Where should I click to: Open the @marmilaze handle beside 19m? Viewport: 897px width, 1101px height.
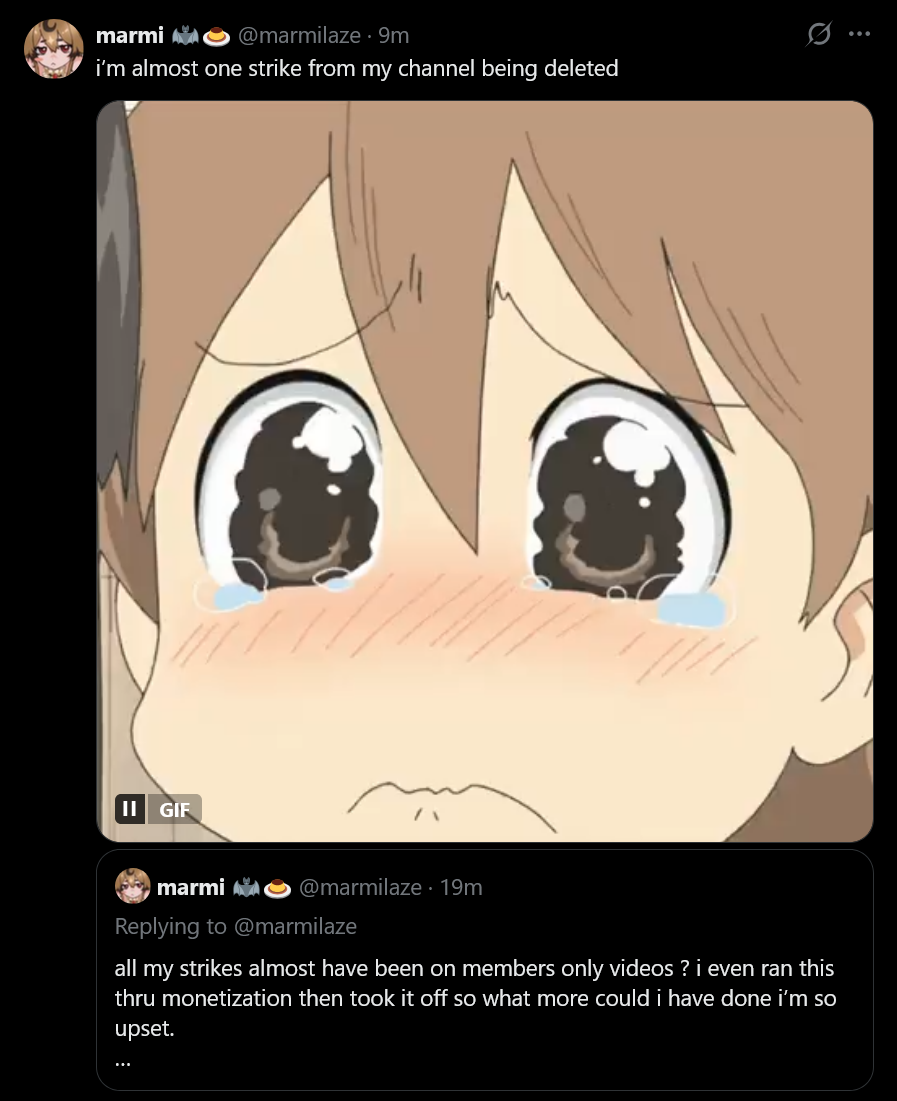(x=360, y=888)
